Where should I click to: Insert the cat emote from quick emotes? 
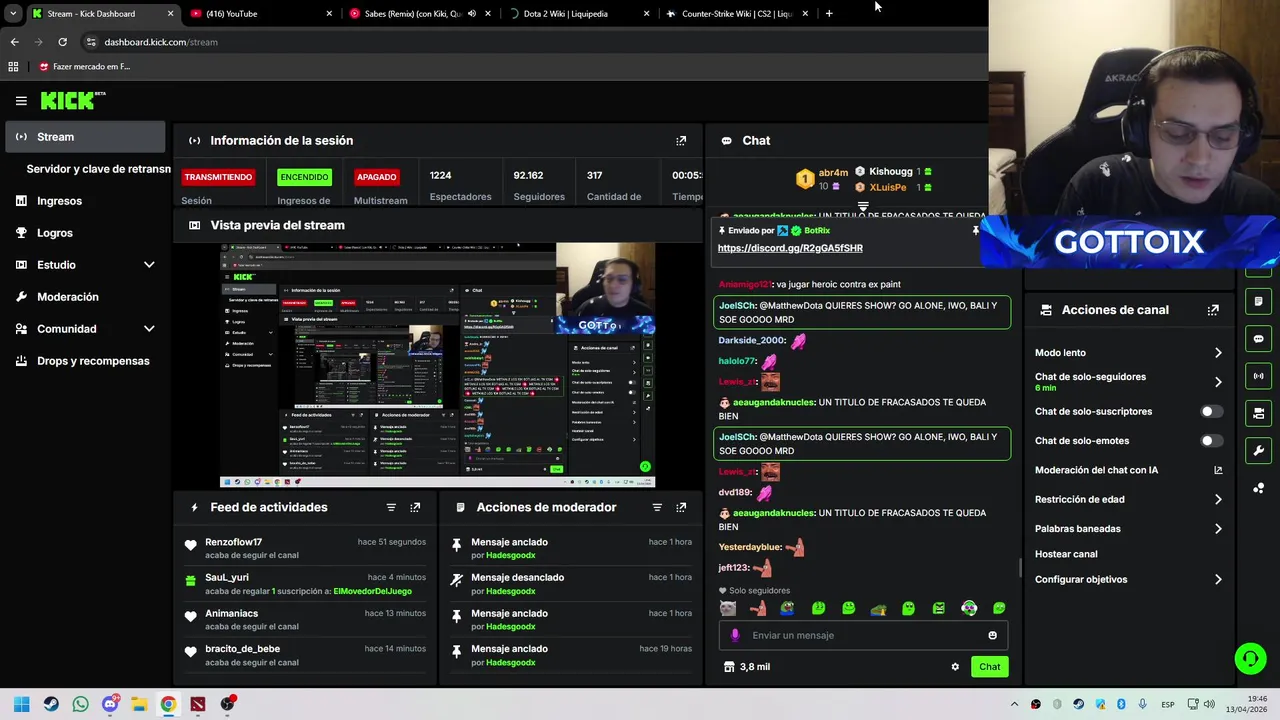pyautogui.click(x=727, y=608)
